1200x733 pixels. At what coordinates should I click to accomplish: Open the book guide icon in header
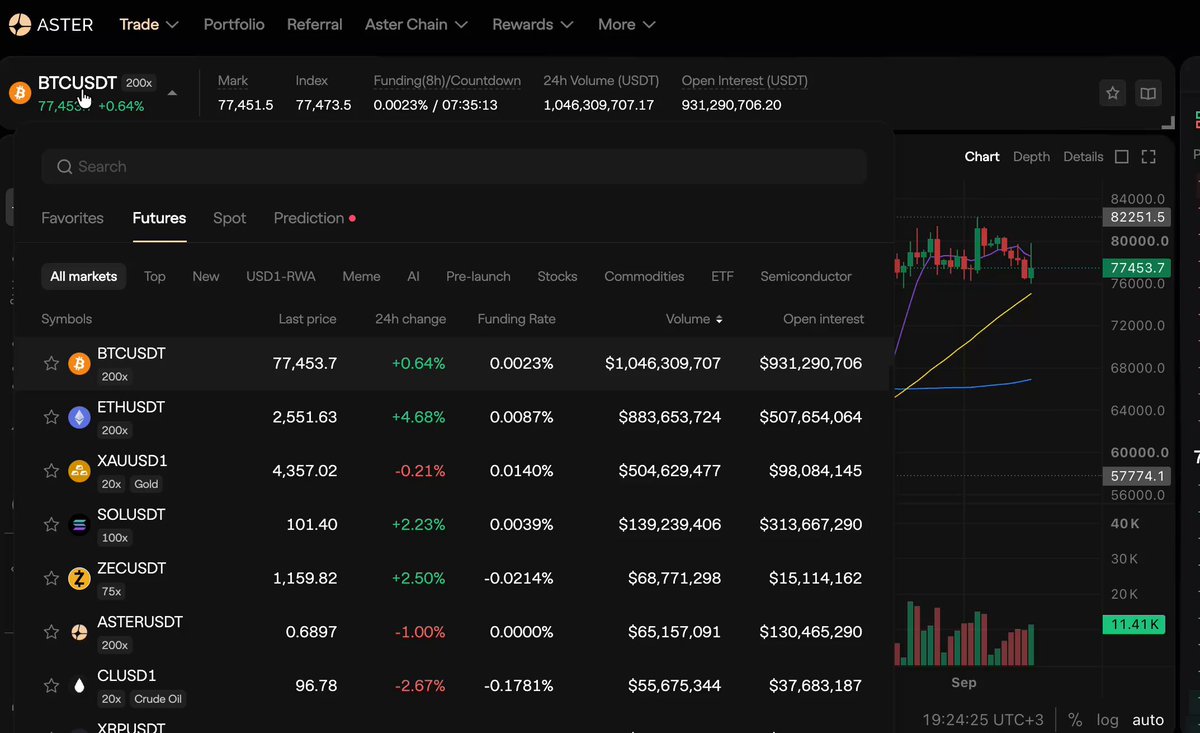pos(1148,93)
